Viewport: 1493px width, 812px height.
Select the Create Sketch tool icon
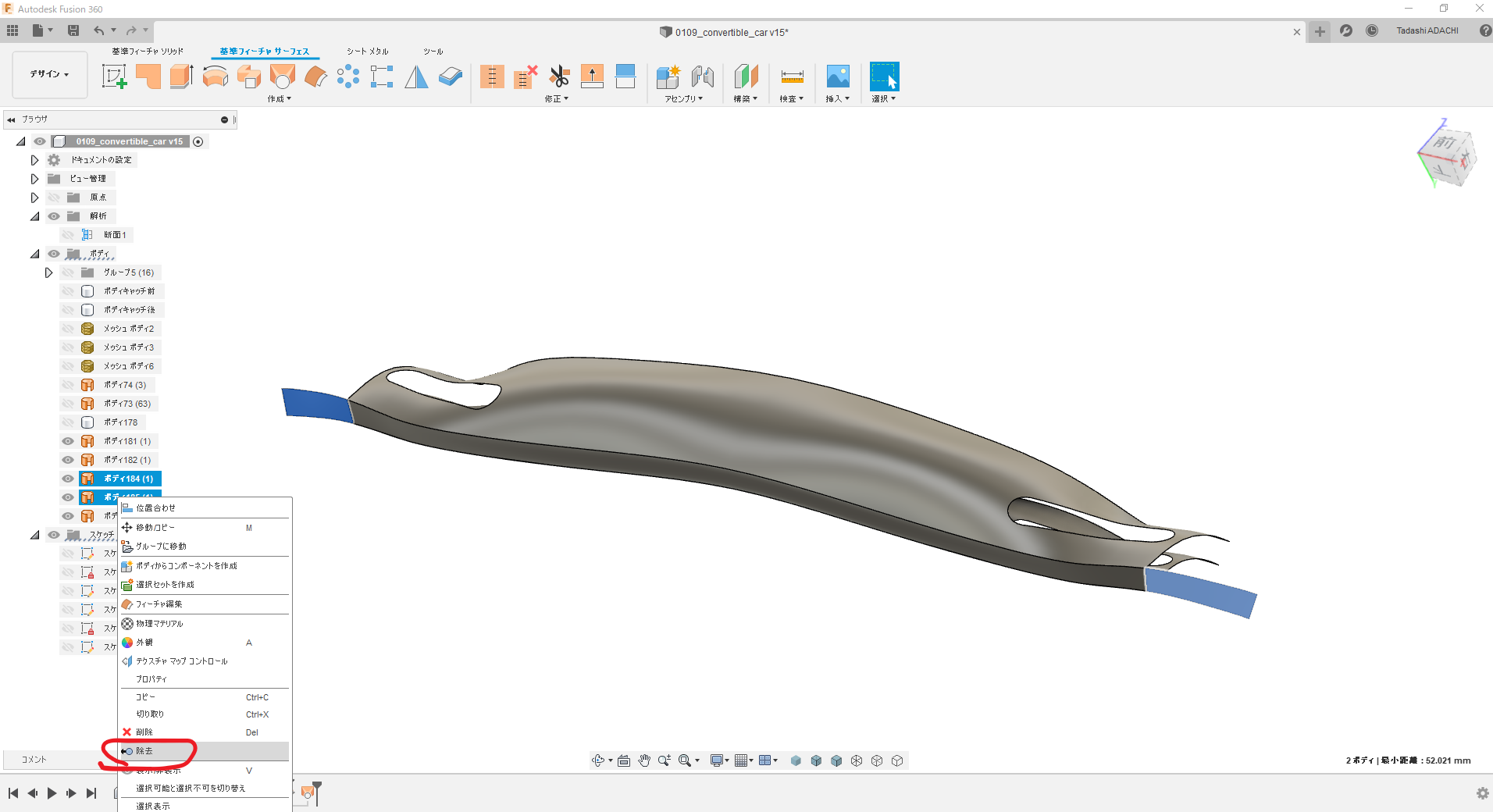[x=114, y=77]
